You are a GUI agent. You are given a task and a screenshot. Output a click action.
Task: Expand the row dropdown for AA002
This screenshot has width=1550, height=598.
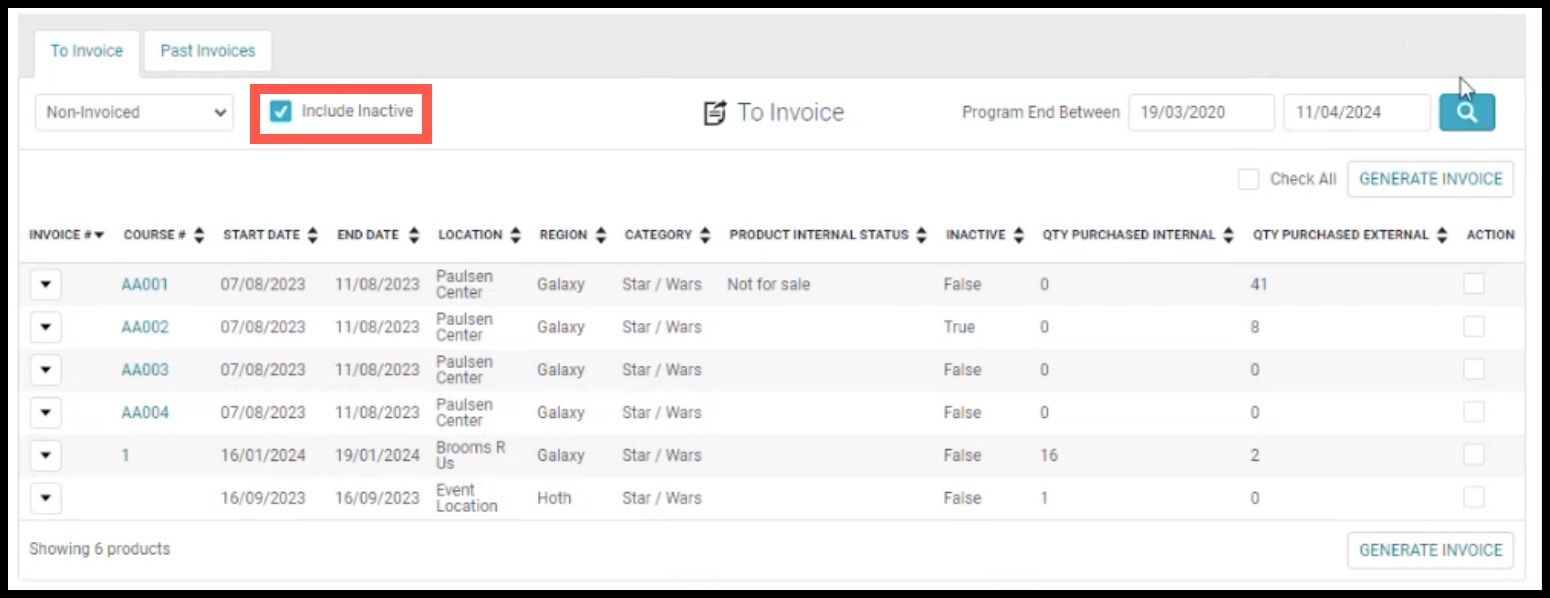pos(46,327)
